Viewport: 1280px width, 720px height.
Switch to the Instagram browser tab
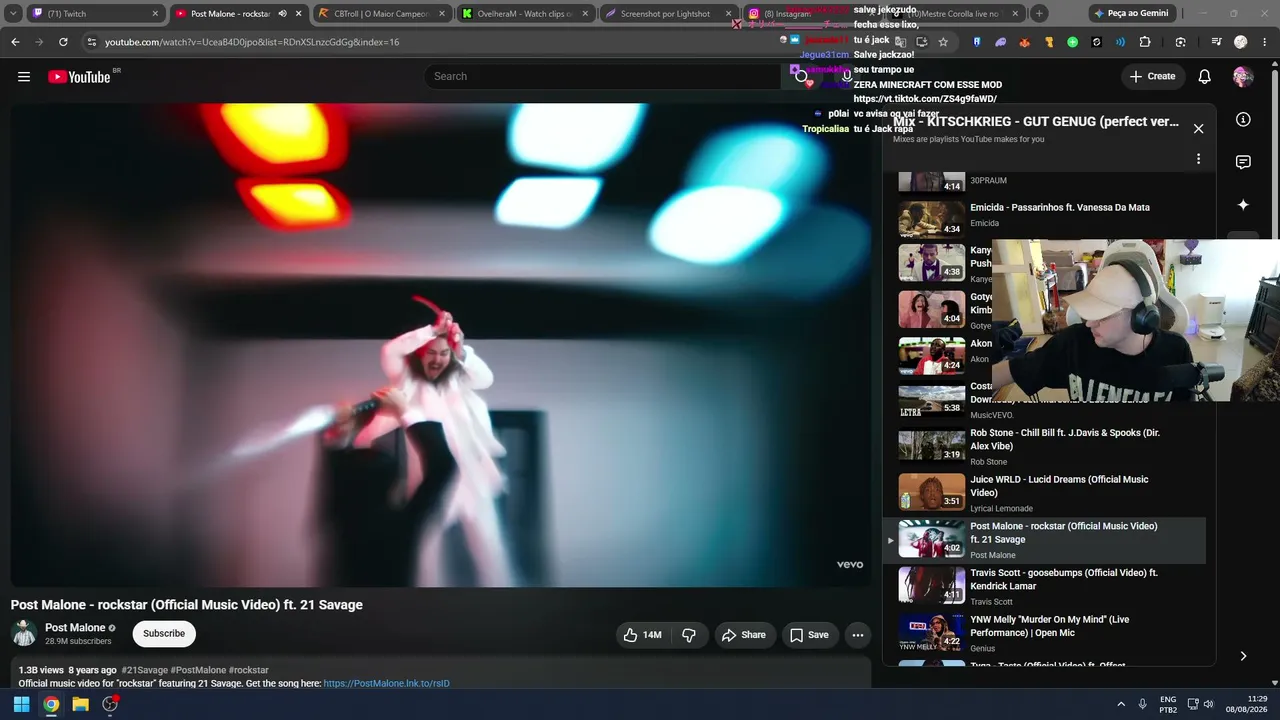click(x=800, y=14)
